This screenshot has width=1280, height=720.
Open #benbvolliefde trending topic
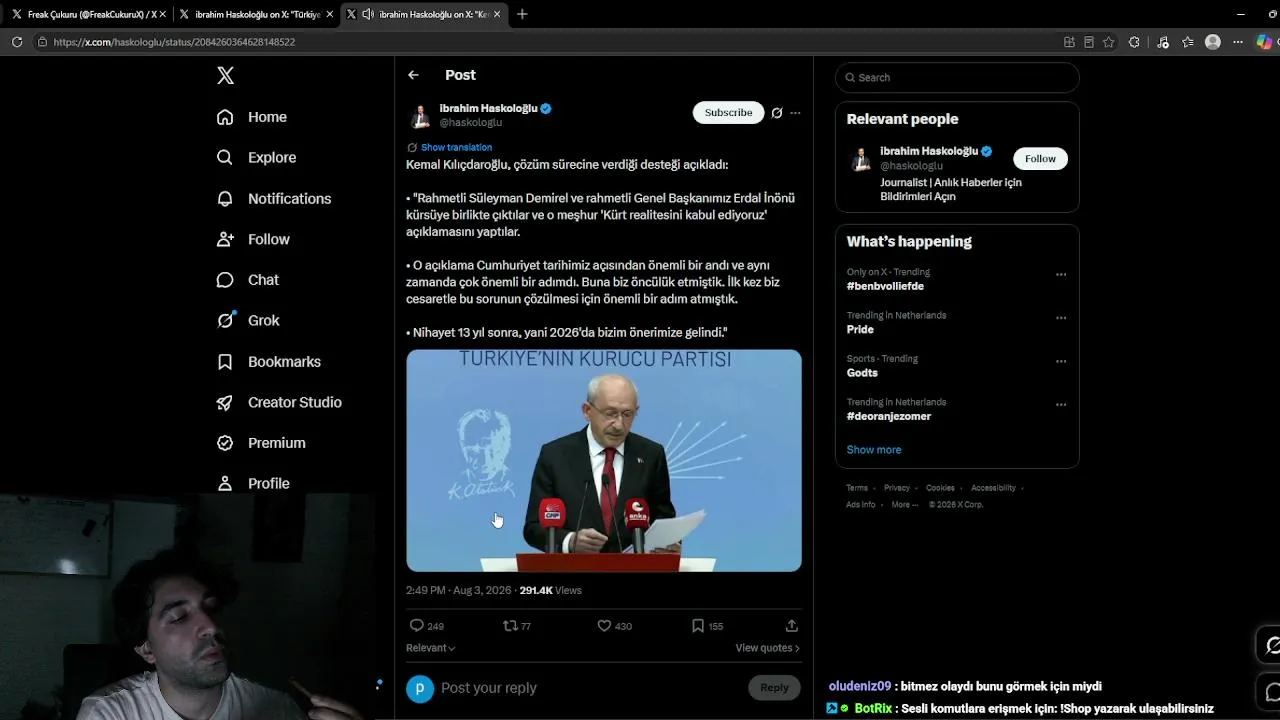tap(885, 286)
